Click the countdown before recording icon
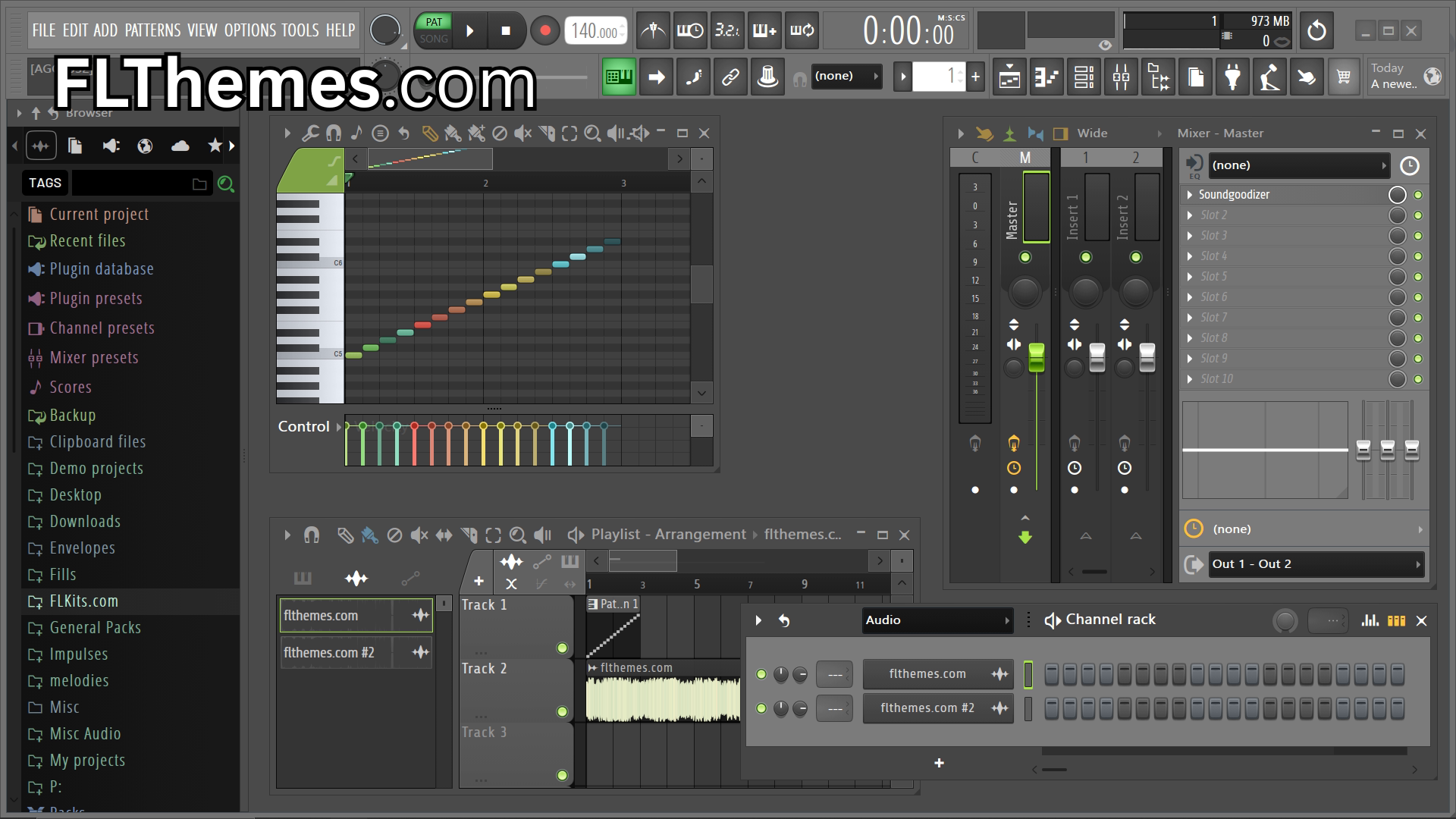The image size is (1456, 819). (x=727, y=30)
